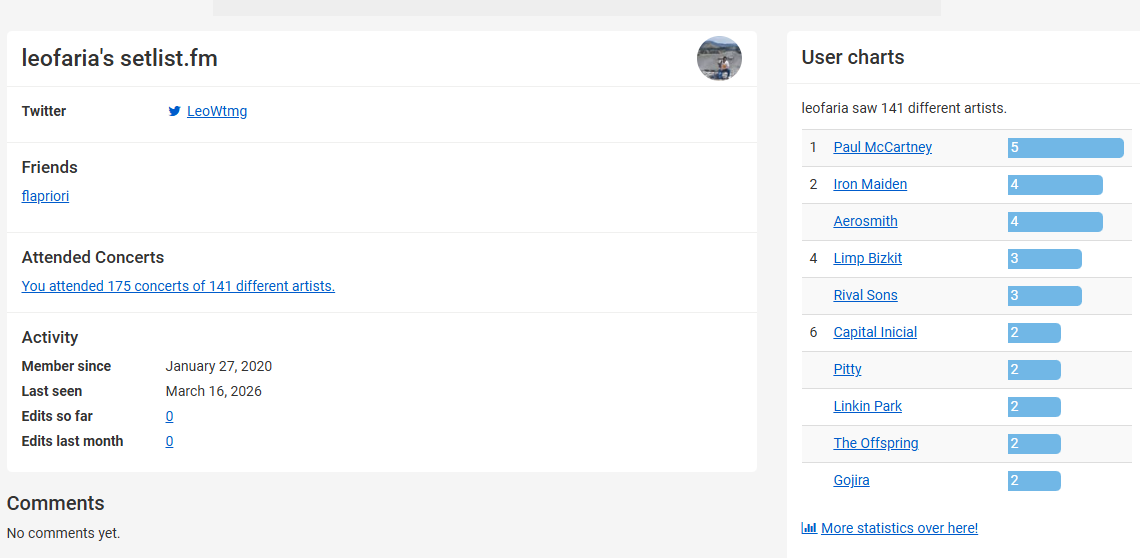Click Paul McCartney's bar showing 5
The height and width of the screenshot is (558, 1140).
(1066, 148)
